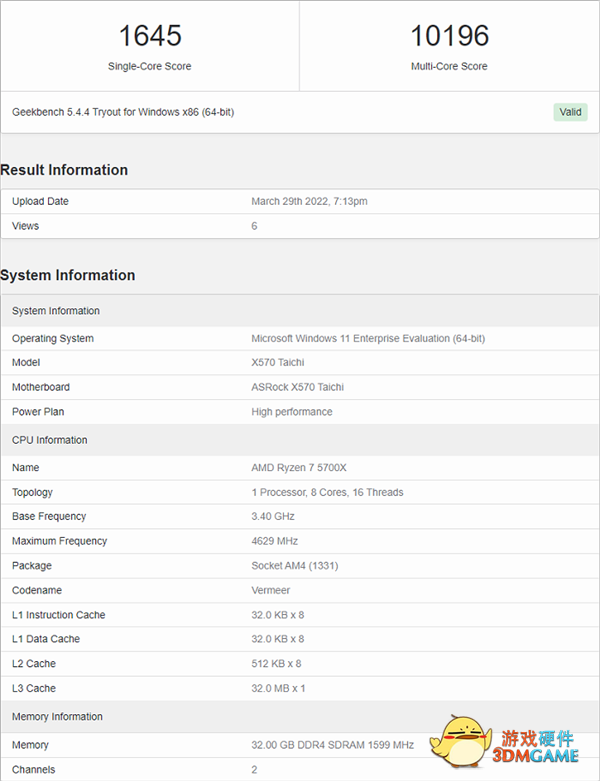Click the Geekbench 5.4.4 Tryout version text
The height and width of the screenshot is (781, 600).
[123, 112]
